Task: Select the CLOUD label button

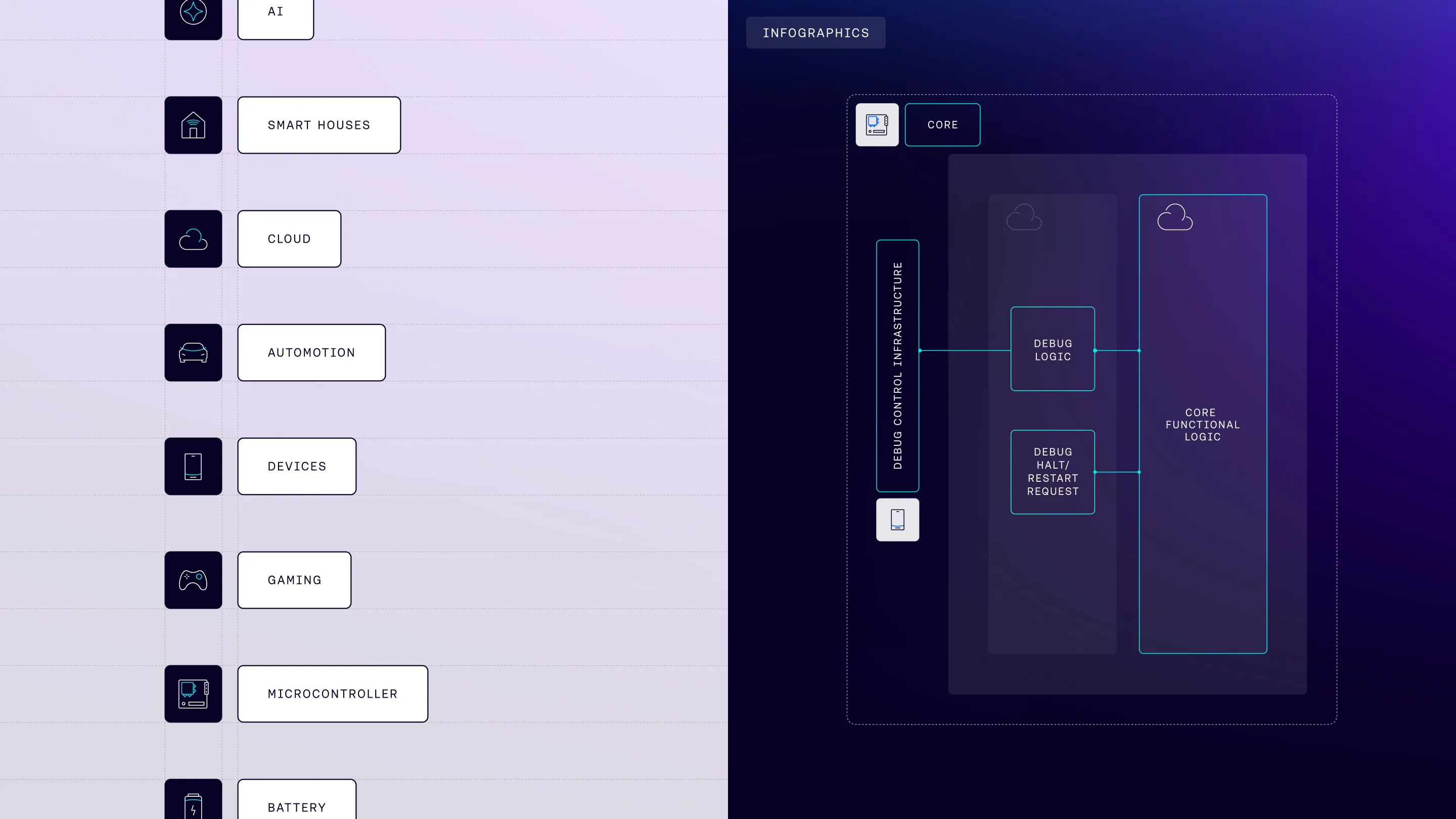Action: tap(289, 239)
